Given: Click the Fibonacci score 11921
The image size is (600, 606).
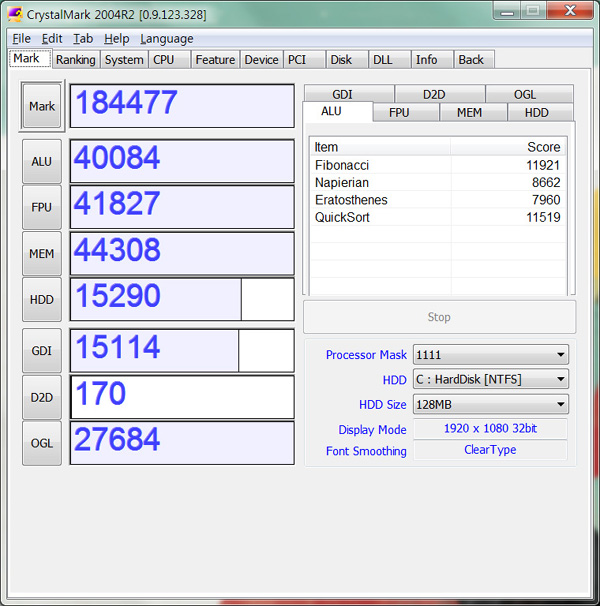Looking at the screenshot, I should pos(543,165).
